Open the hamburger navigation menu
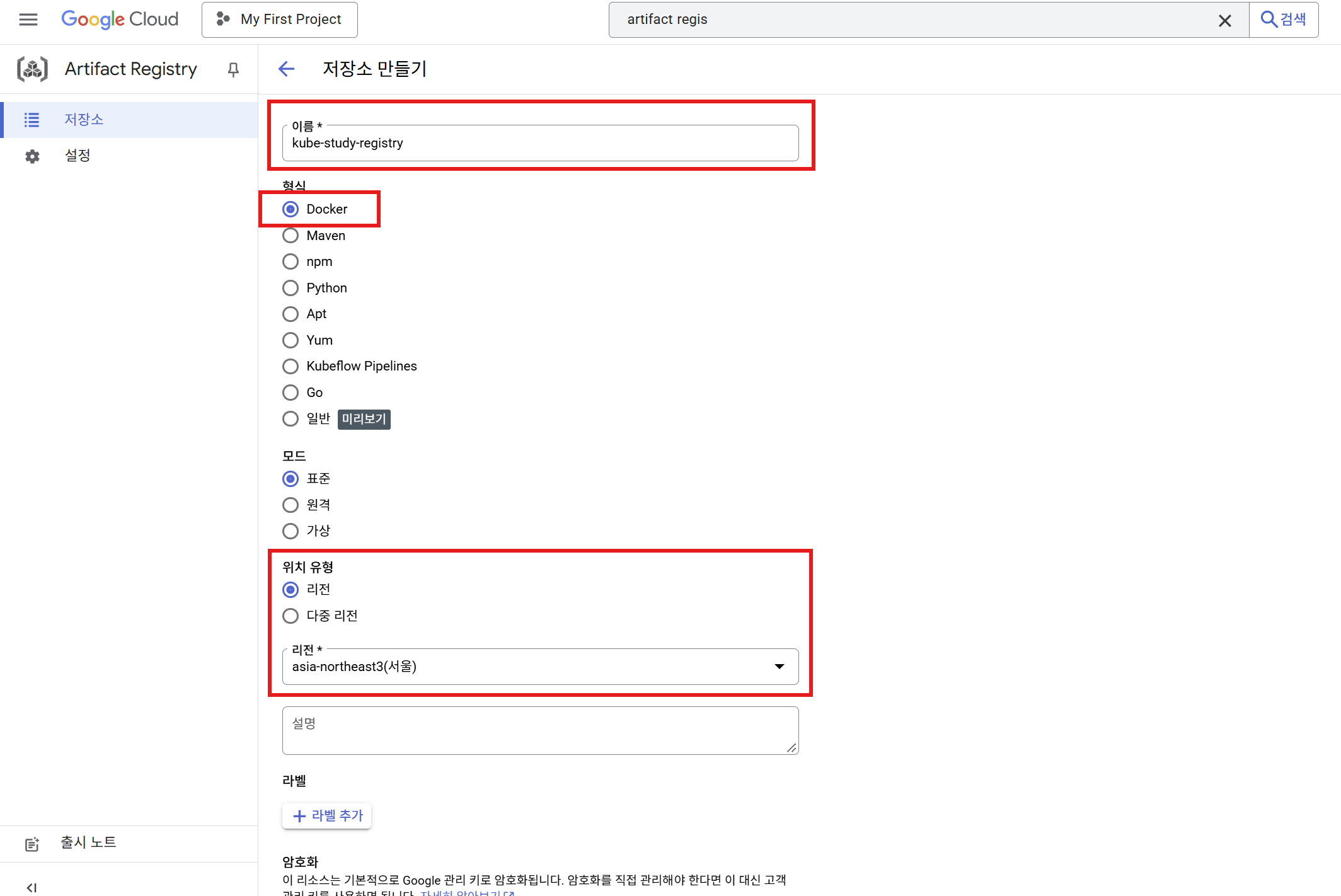 coord(28,20)
